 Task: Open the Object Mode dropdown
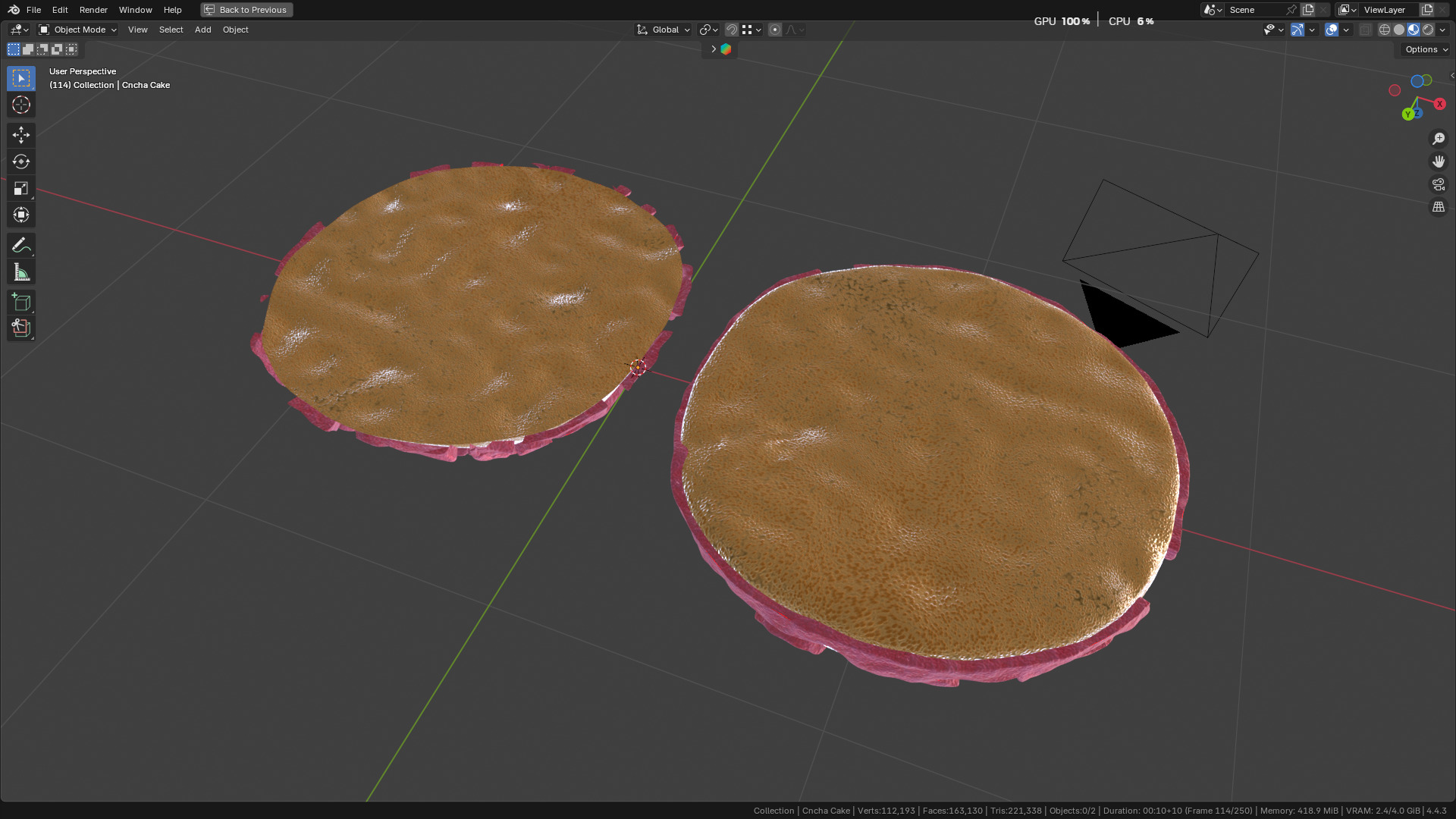[77, 30]
